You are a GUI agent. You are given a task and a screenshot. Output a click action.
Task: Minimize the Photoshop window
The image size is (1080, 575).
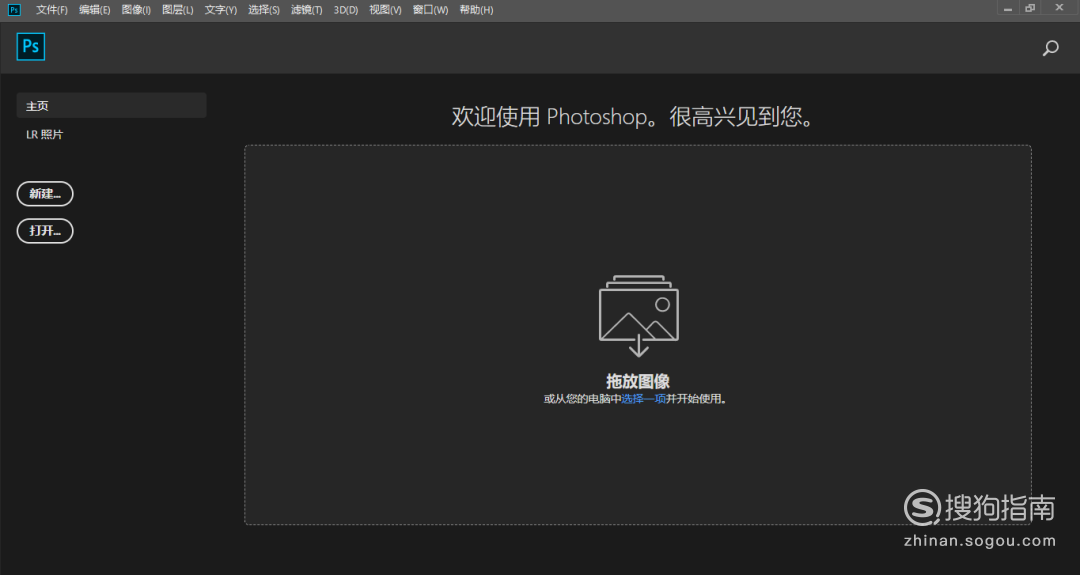[x=1008, y=8]
